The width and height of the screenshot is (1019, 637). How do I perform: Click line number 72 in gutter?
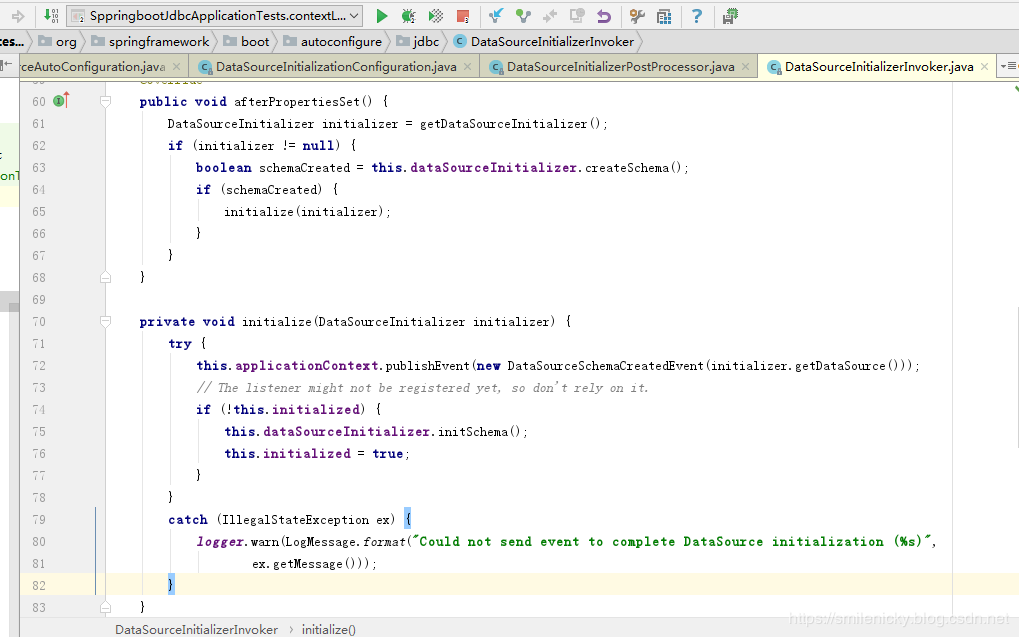tap(39, 365)
